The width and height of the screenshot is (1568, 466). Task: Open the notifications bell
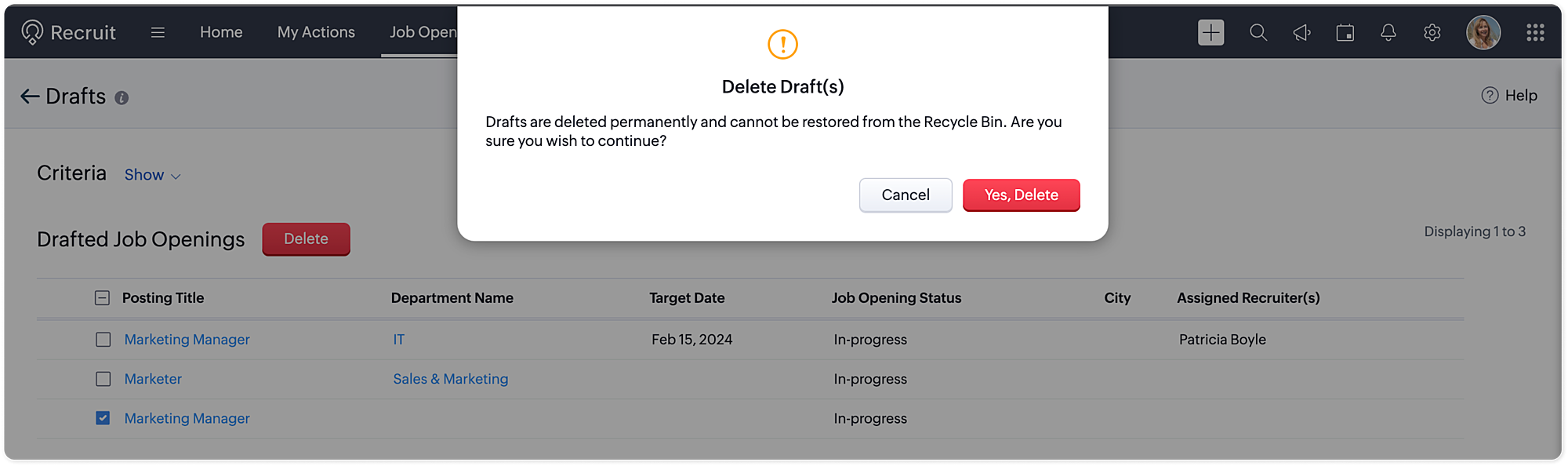(1388, 32)
